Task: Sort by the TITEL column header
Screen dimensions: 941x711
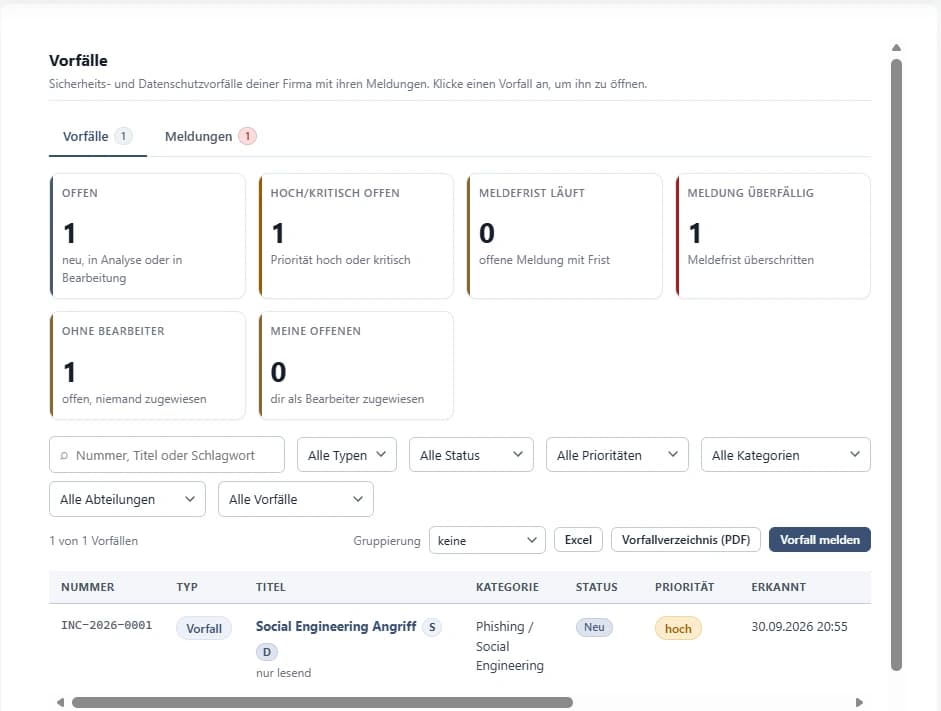Action: (x=271, y=587)
